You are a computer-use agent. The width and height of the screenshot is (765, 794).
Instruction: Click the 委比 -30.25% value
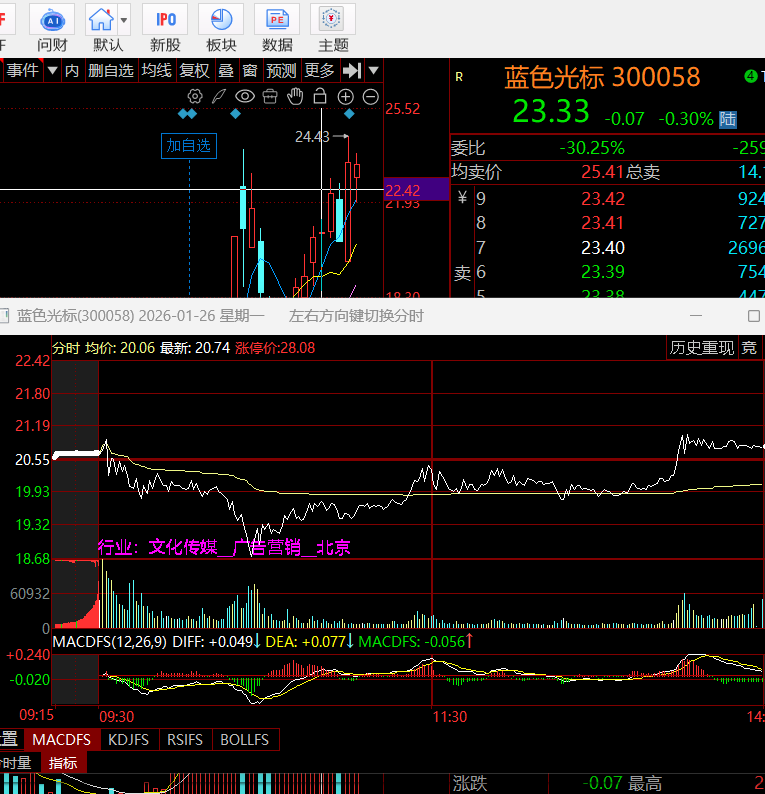coord(592,148)
